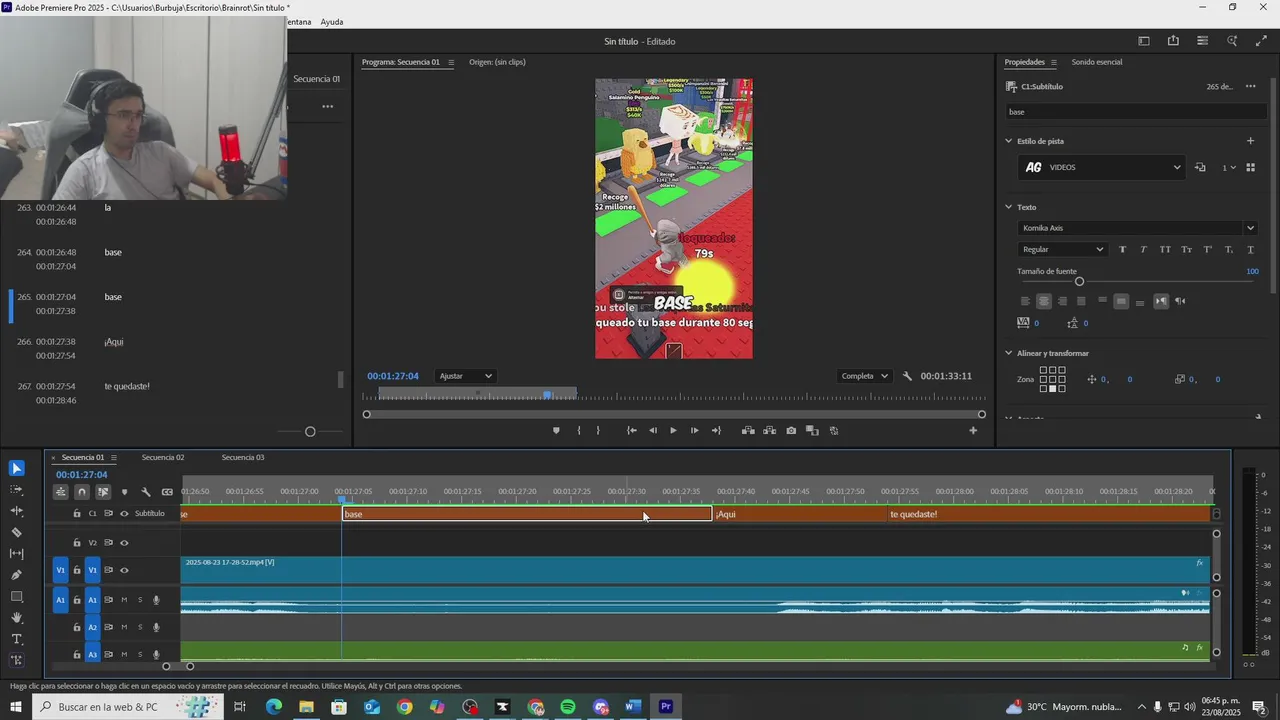
Task: Click the Extract button in Program monitor
Action: pyautogui.click(x=769, y=430)
